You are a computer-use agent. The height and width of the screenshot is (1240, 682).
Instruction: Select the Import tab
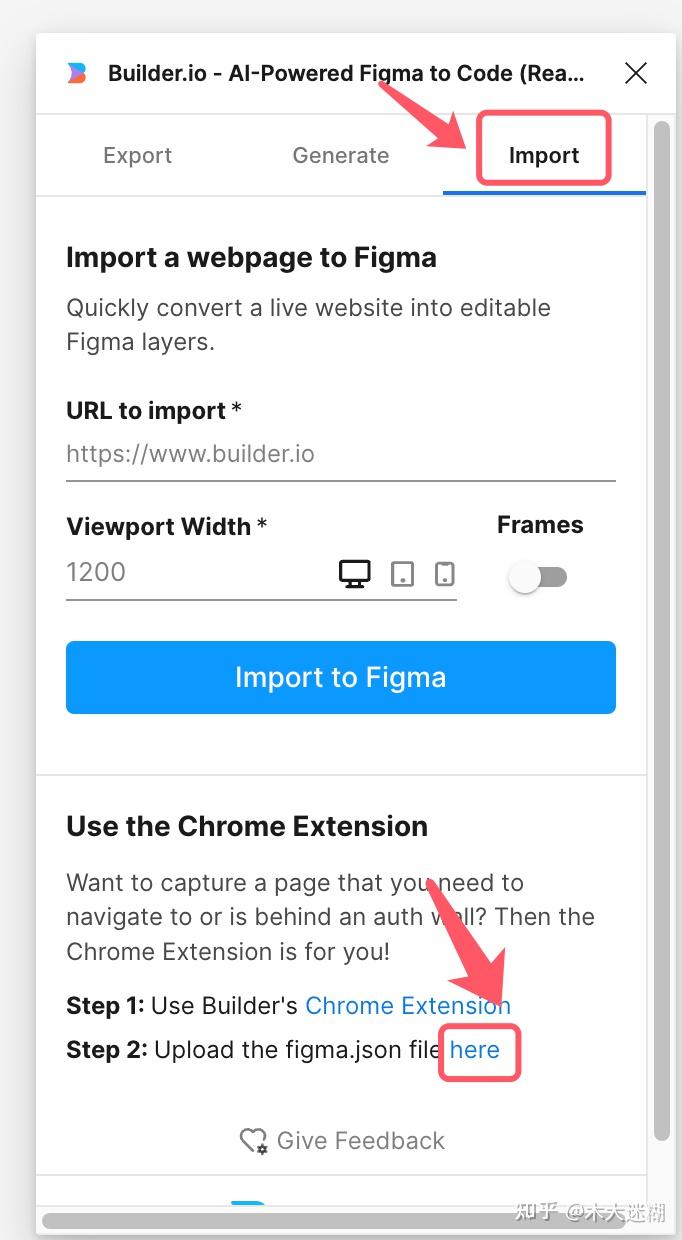pyautogui.click(x=544, y=155)
